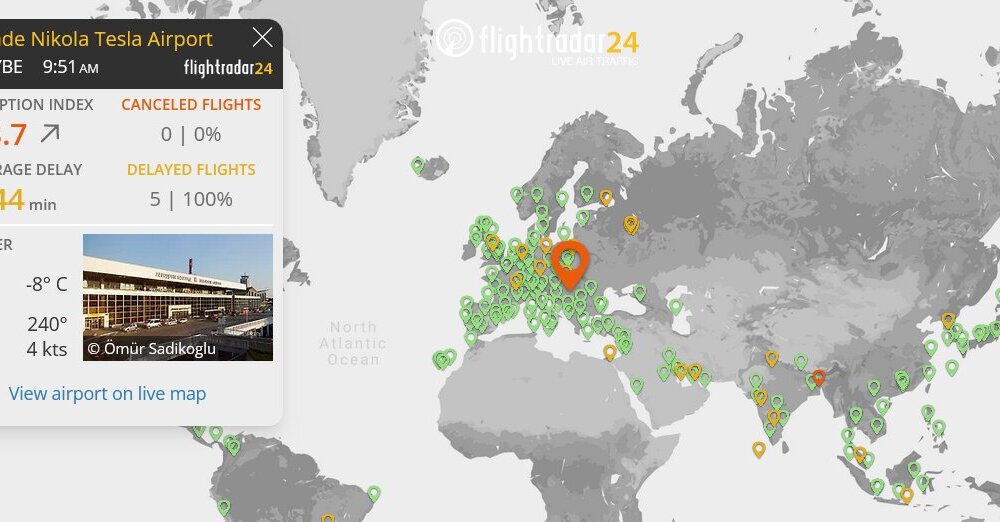Select the yellow pin near St. Petersburg
This screenshot has width=1000, height=522.
605,197
